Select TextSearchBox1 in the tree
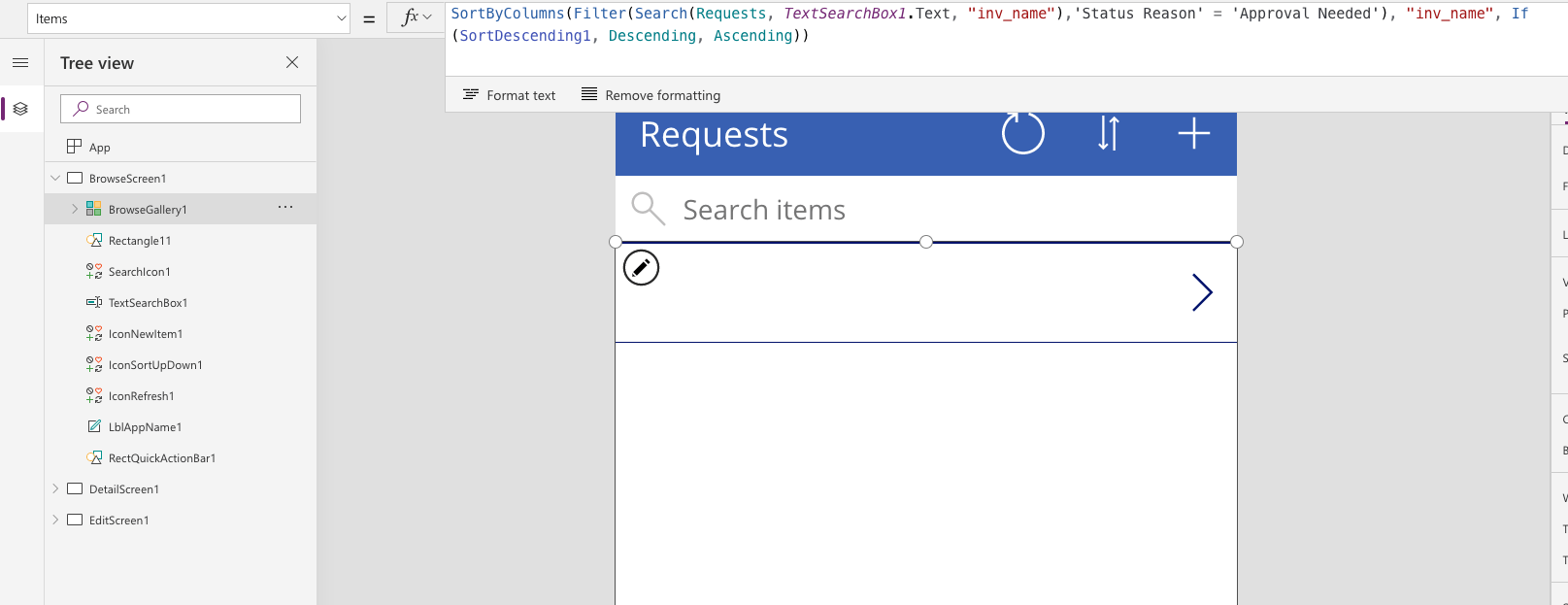Image resolution: width=1568 pixels, height=605 pixels. 148,303
